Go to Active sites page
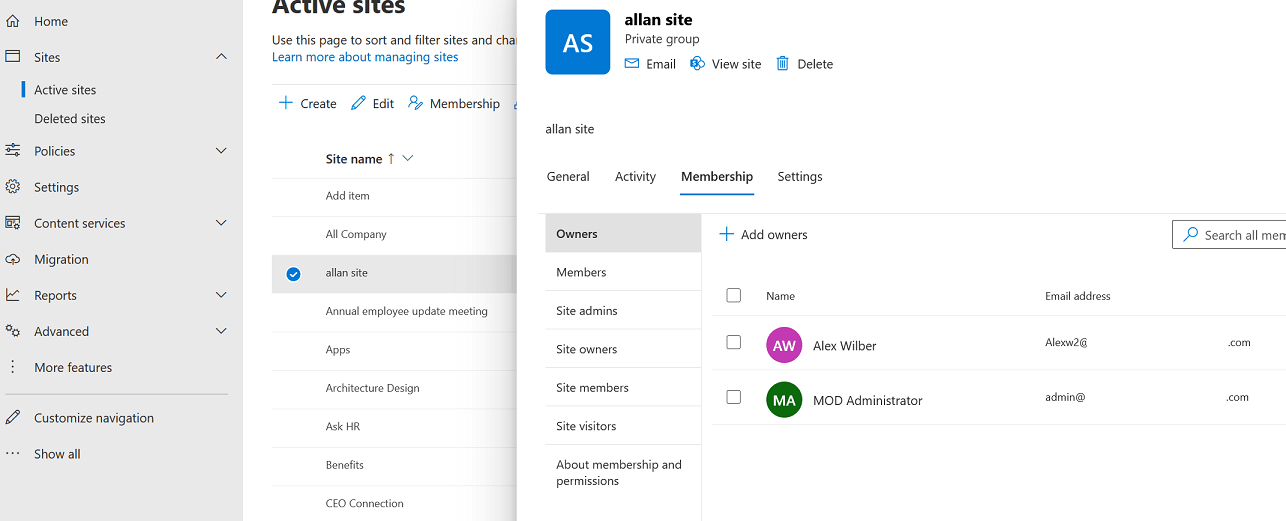1286x521 pixels. click(x=65, y=90)
